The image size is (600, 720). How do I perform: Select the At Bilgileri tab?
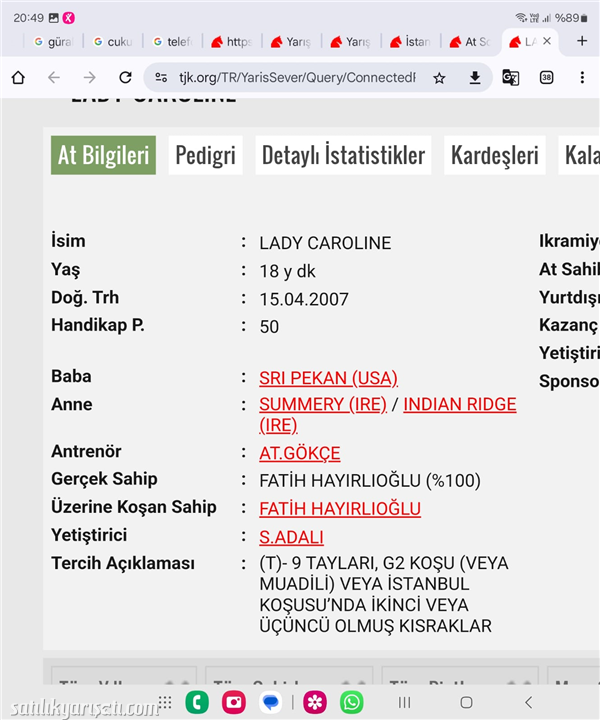pyautogui.click(x=103, y=155)
